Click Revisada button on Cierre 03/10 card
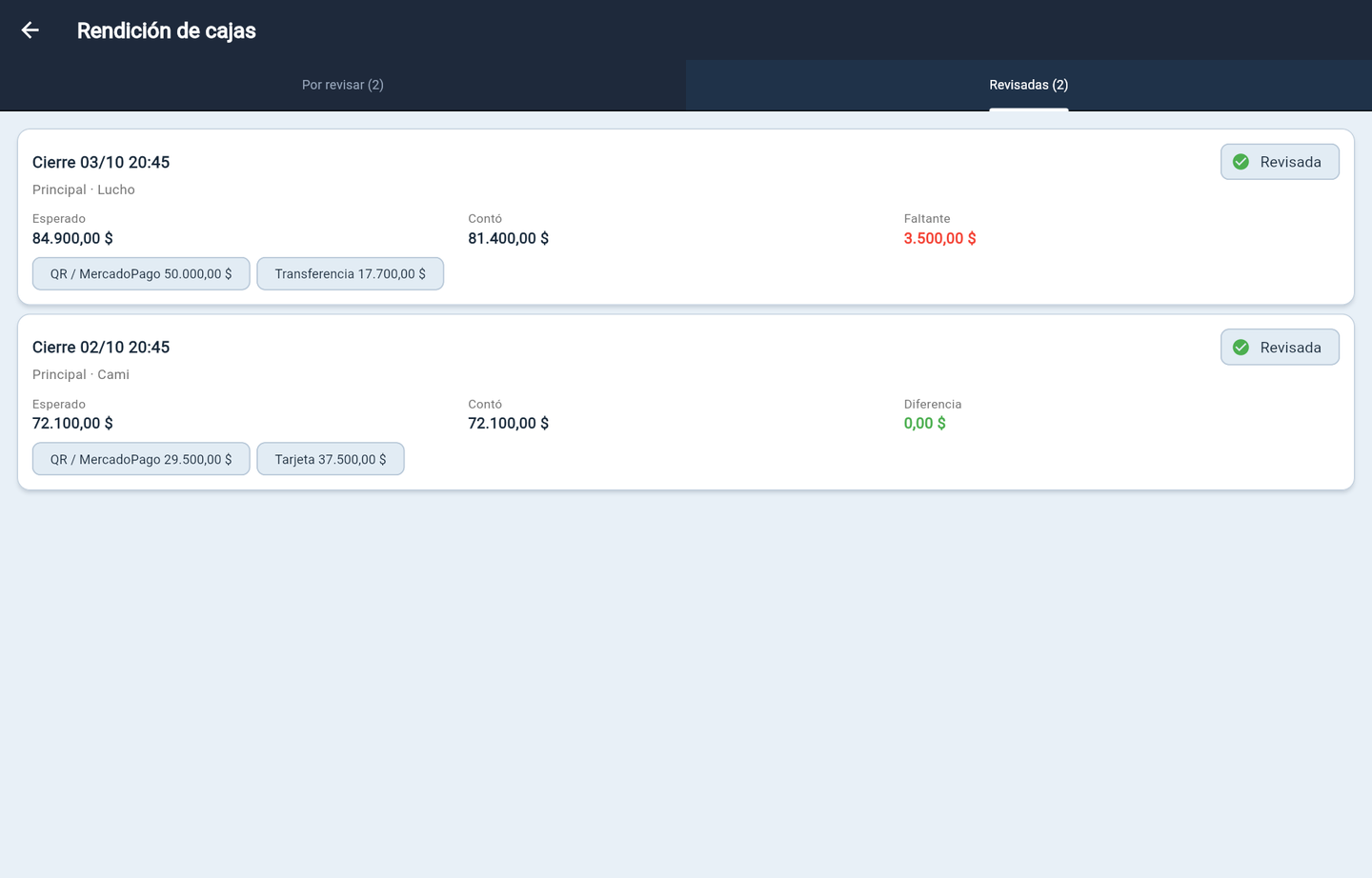The image size is (1372, 878). (1280, 162)
